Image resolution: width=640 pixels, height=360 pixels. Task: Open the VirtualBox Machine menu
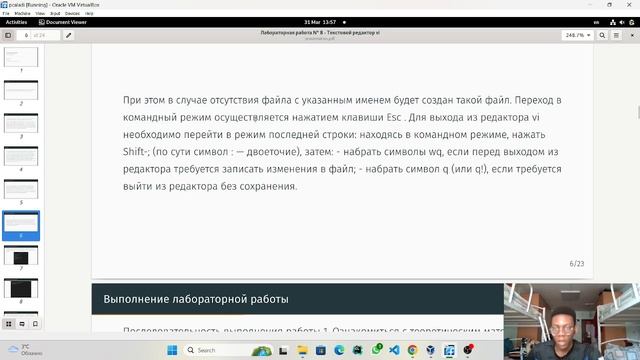22,13
